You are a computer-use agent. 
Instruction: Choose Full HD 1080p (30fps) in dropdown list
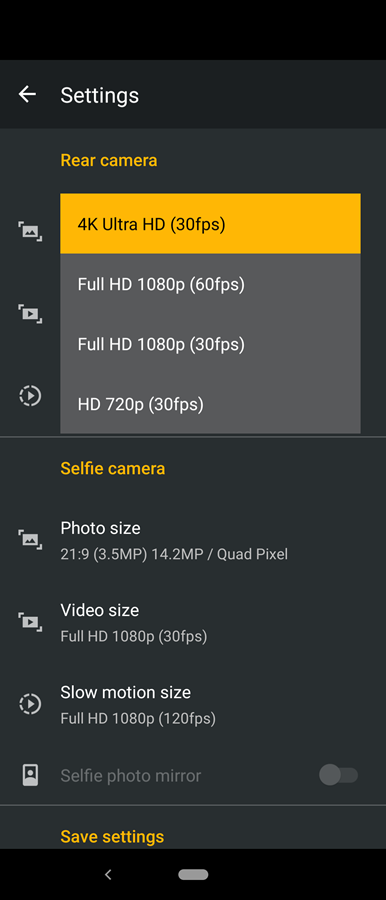tap(210, 344)
